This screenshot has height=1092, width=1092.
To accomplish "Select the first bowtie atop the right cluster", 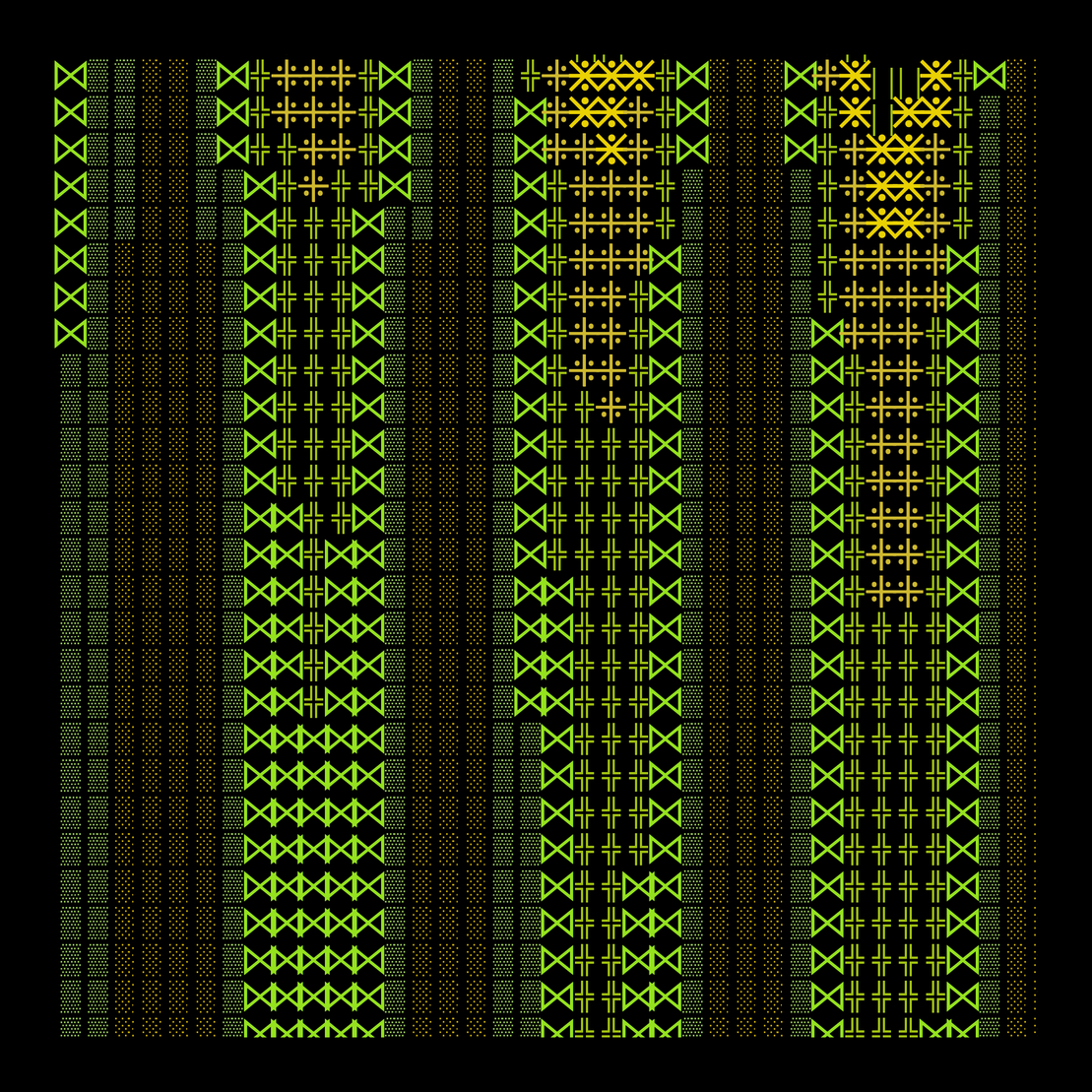I will [x=800, y=76].
